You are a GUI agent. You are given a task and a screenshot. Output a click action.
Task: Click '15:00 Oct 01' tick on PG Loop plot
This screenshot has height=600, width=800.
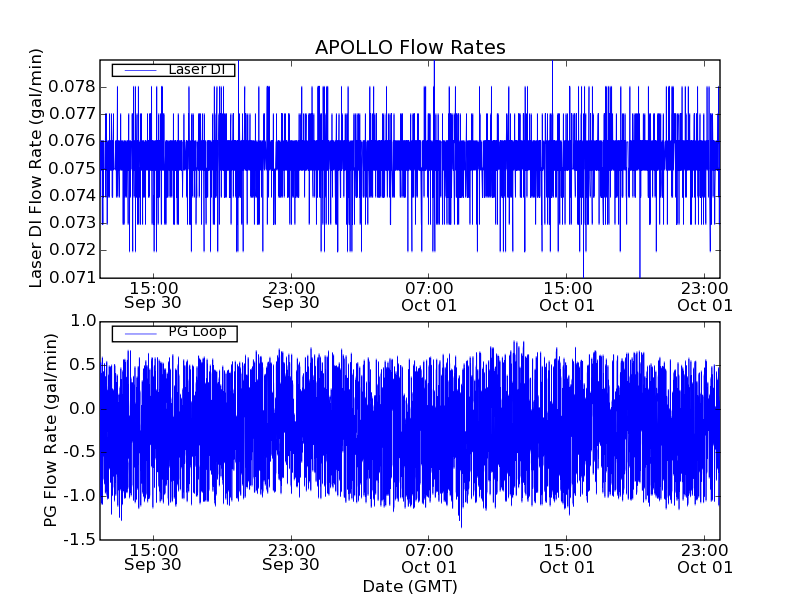tap(567, 559)
